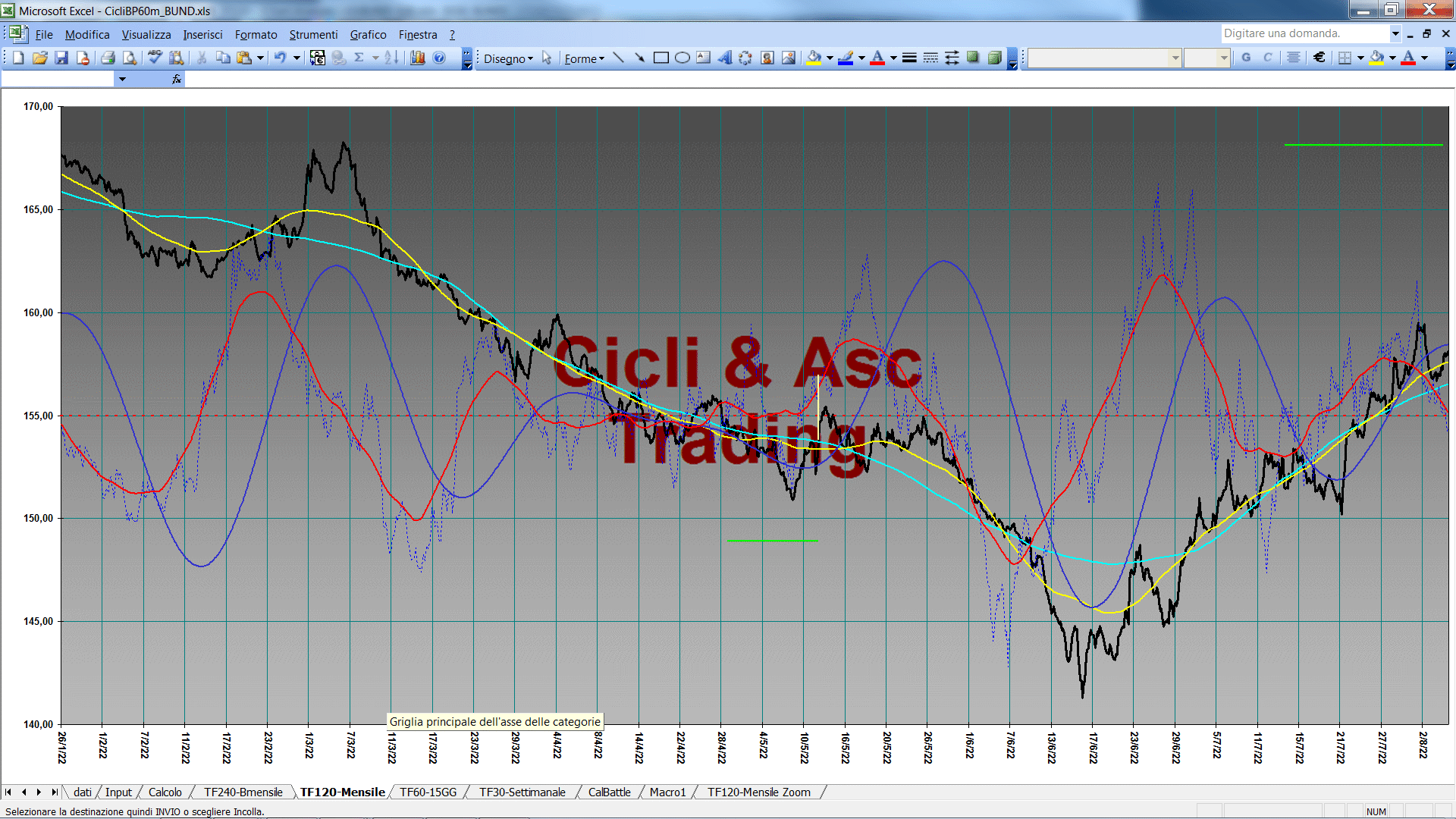Open the Inserisci menu
The width and height of the screenshot is (1456, 819).
(202, 35)
